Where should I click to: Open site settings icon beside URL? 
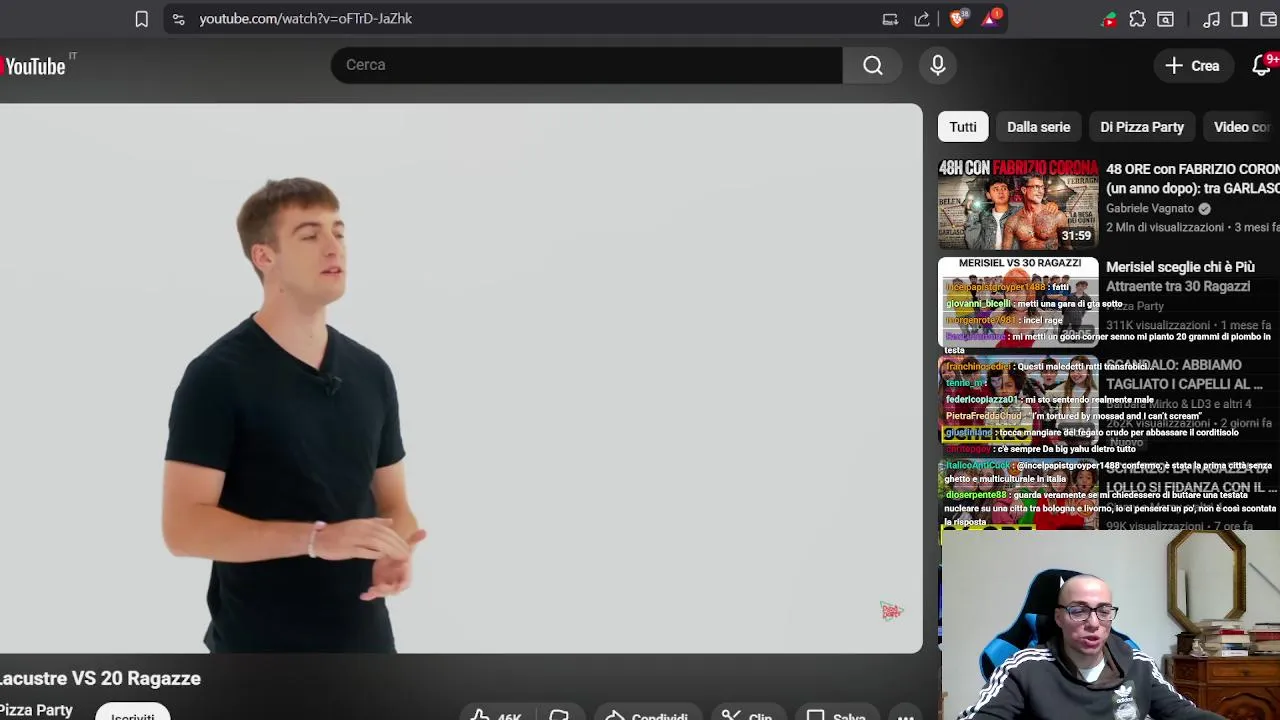click(x=178, y=19)
